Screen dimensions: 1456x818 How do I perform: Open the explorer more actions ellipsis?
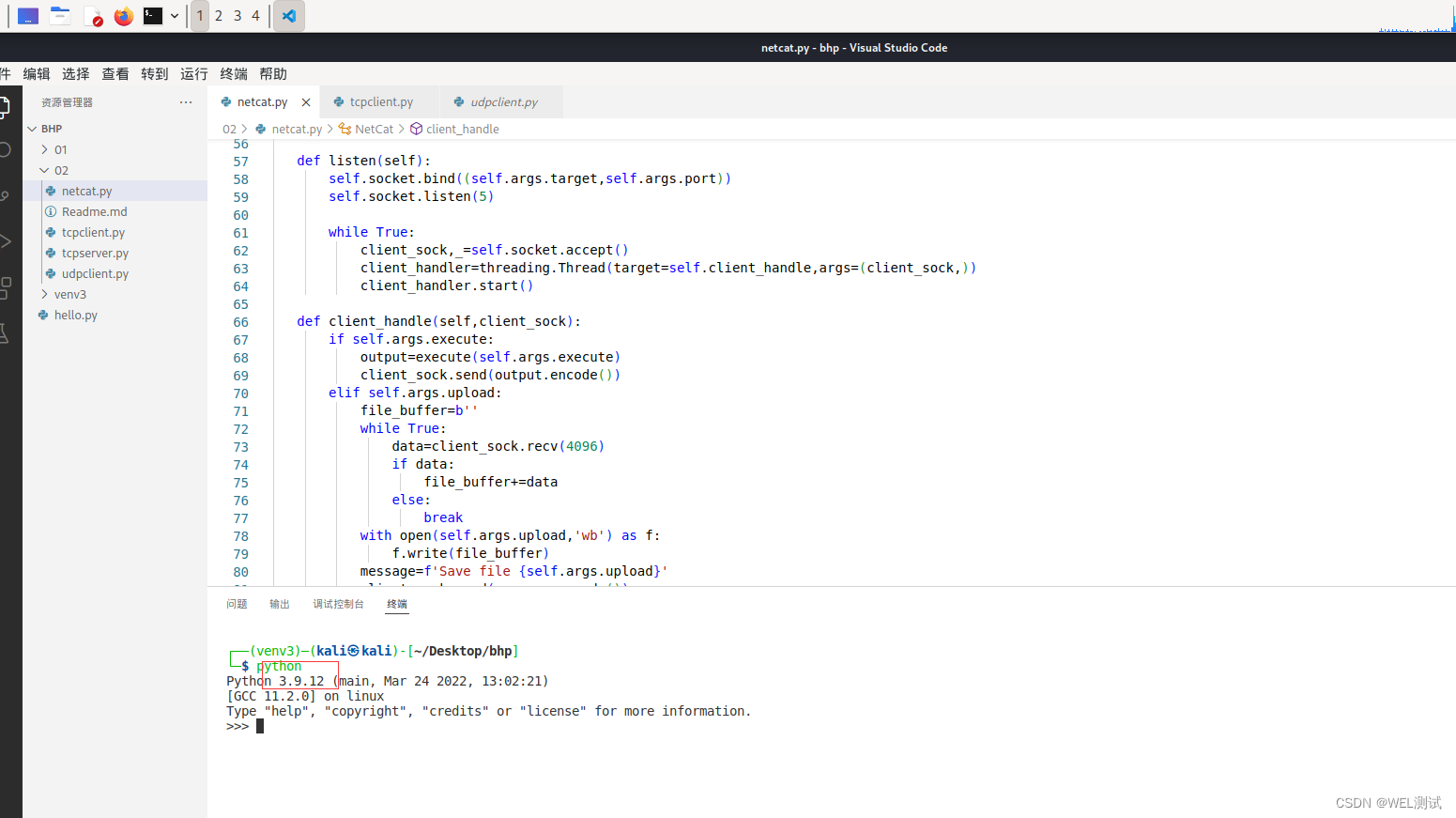click(186, 102)
